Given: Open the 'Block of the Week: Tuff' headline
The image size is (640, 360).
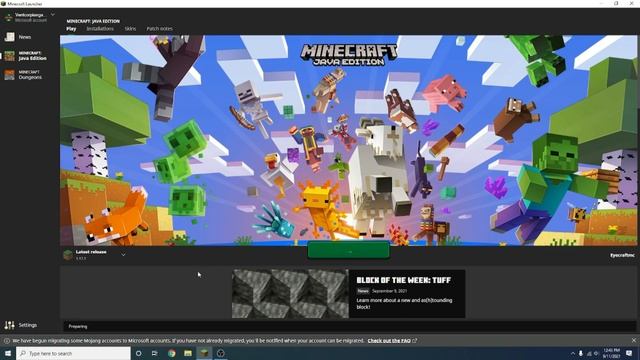Looking at the screenshot, I should [404, 280].
